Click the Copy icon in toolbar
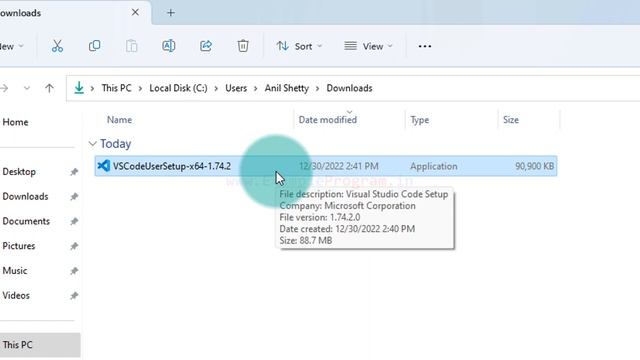Viewport: 640px width, 360px height. [94, 46]
